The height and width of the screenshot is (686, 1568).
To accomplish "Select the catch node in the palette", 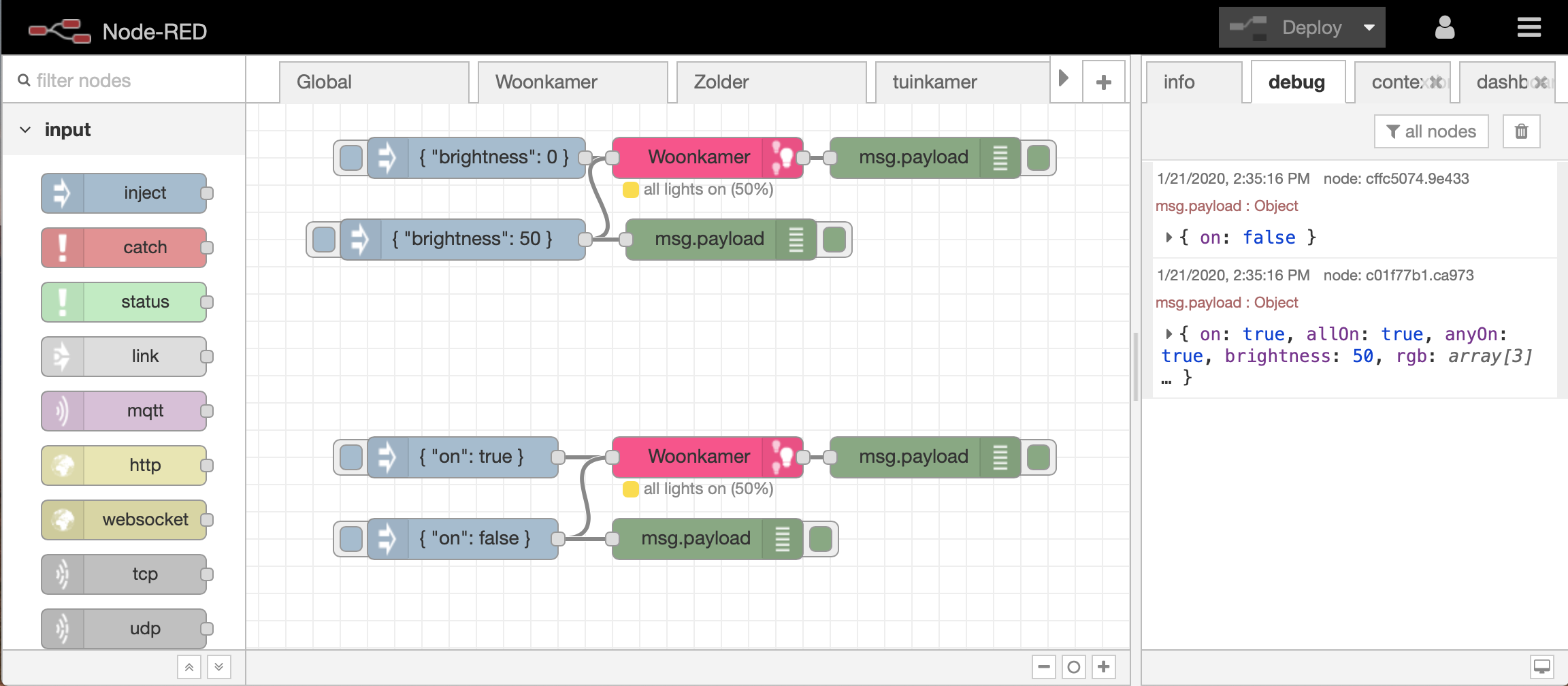I will 125,247.
